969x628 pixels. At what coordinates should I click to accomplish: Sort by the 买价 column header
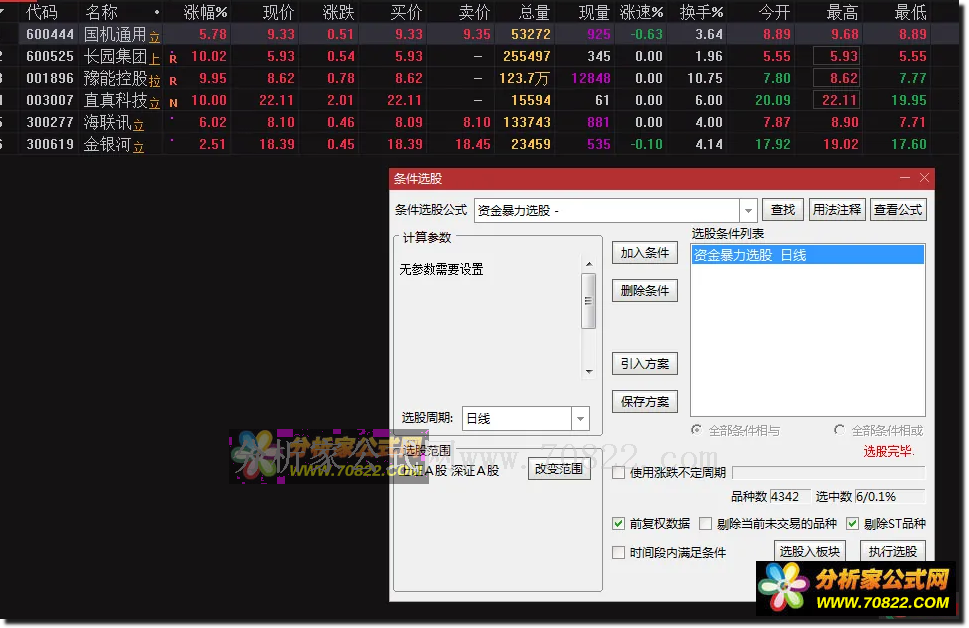406,12
